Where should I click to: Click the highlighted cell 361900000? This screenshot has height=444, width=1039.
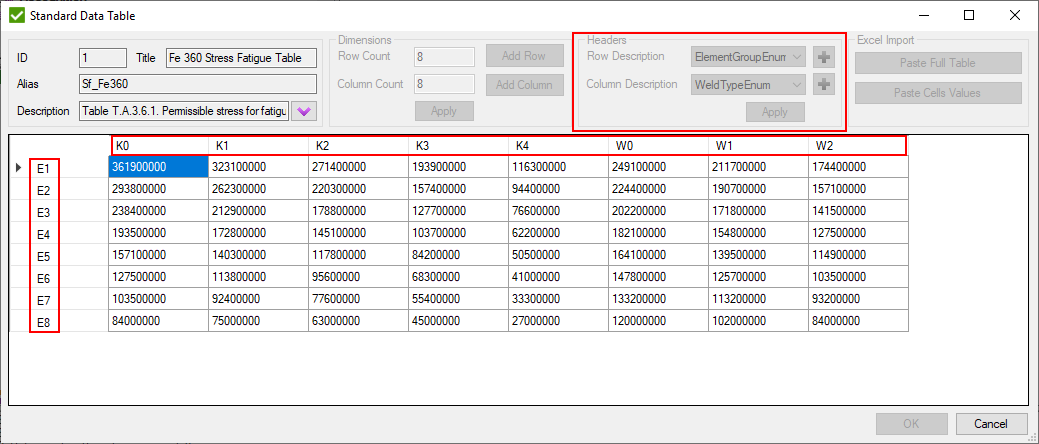pyautogui.click(x=158, y=168)
